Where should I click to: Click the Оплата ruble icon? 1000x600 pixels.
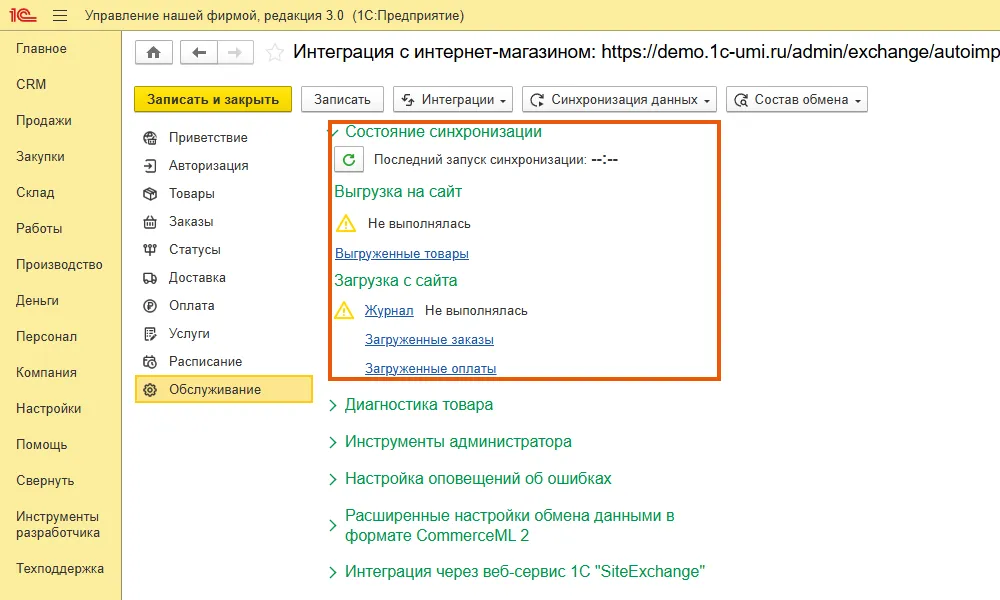click(x=150, y=306)
